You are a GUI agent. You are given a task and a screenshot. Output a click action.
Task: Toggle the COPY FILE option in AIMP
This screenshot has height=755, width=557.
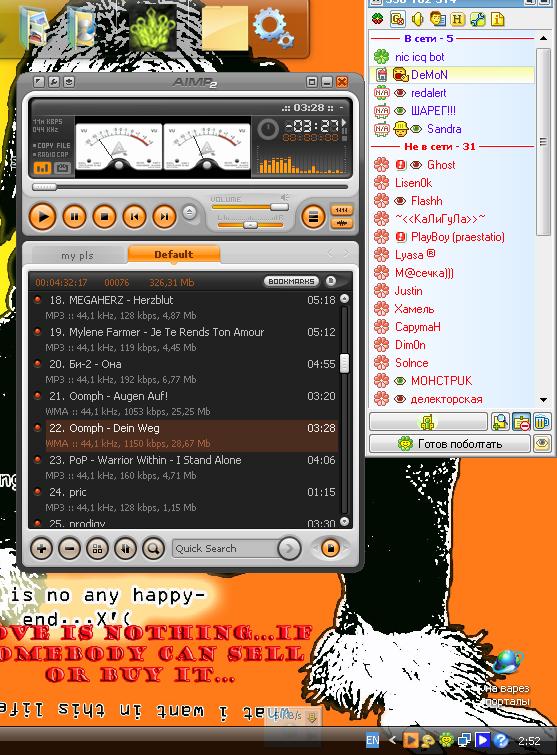coord(52,145)
